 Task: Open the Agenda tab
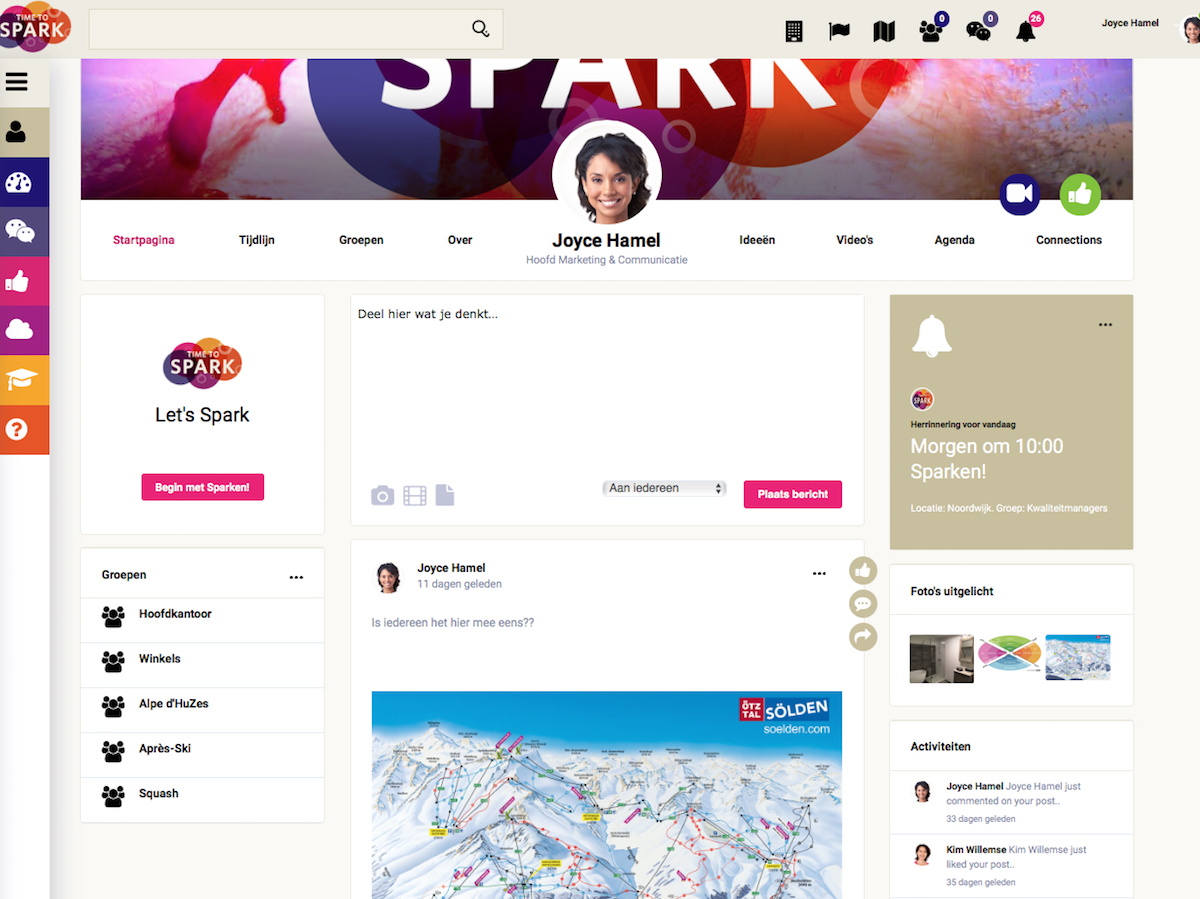(x=955, y=240)
